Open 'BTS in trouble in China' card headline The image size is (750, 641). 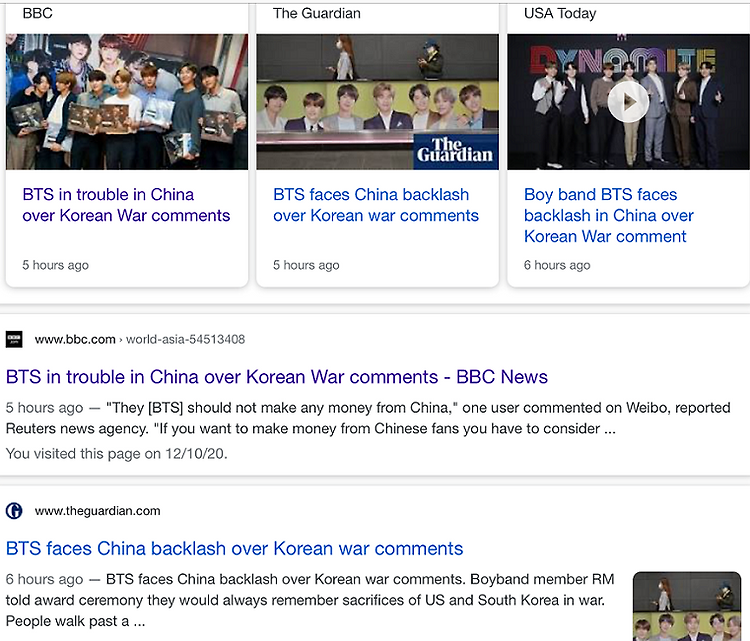point(126,205)
